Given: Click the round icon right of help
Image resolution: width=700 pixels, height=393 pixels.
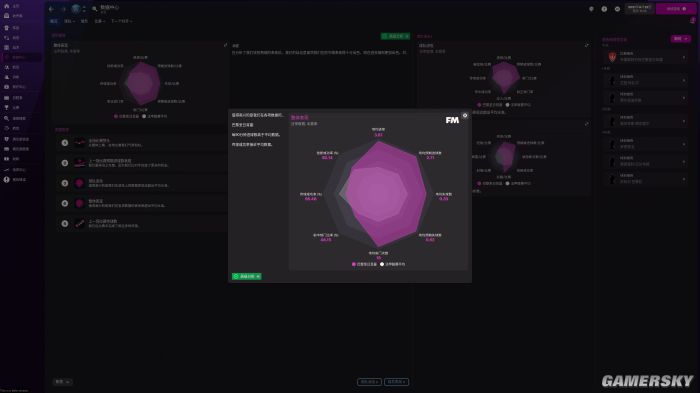Looking at the screenshot, I should pos(617,9).
